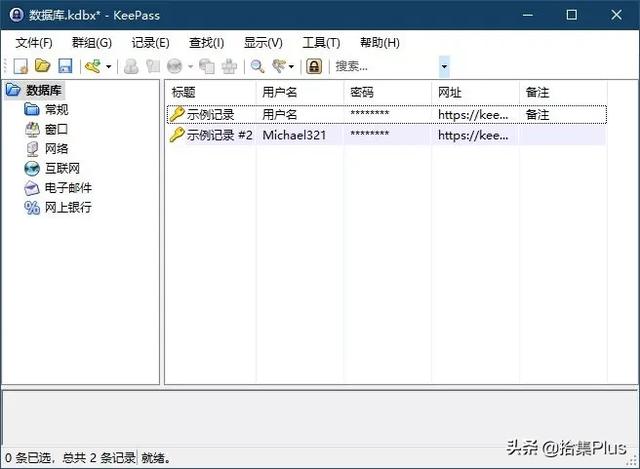Click the password cell of 示例记录
This screenshot has height=469, width=640.
(370, 113)
